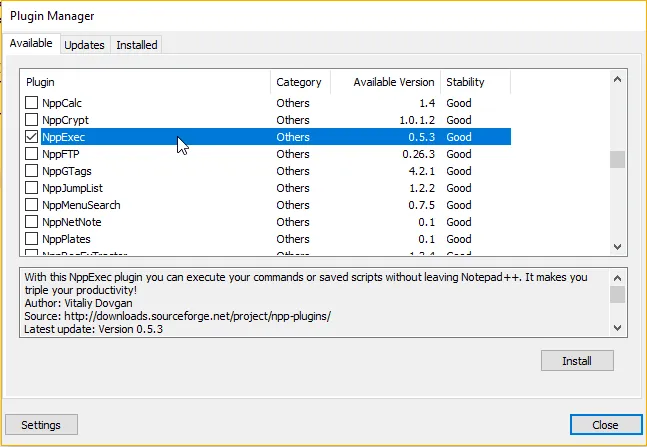Open plugin manager Settings
The height and width of the screenshot is (447, 647).
coord(41,425)
